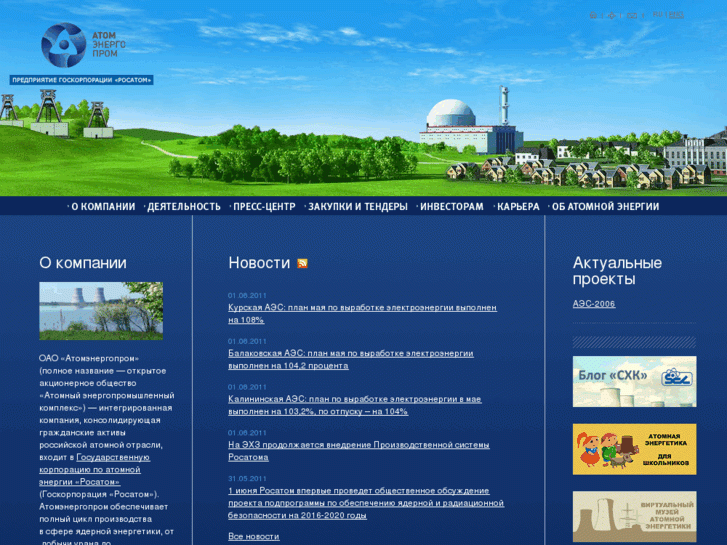Click the envelope contact icon
The height and width of the screenshot is (545, 727).
click(631, 15)
